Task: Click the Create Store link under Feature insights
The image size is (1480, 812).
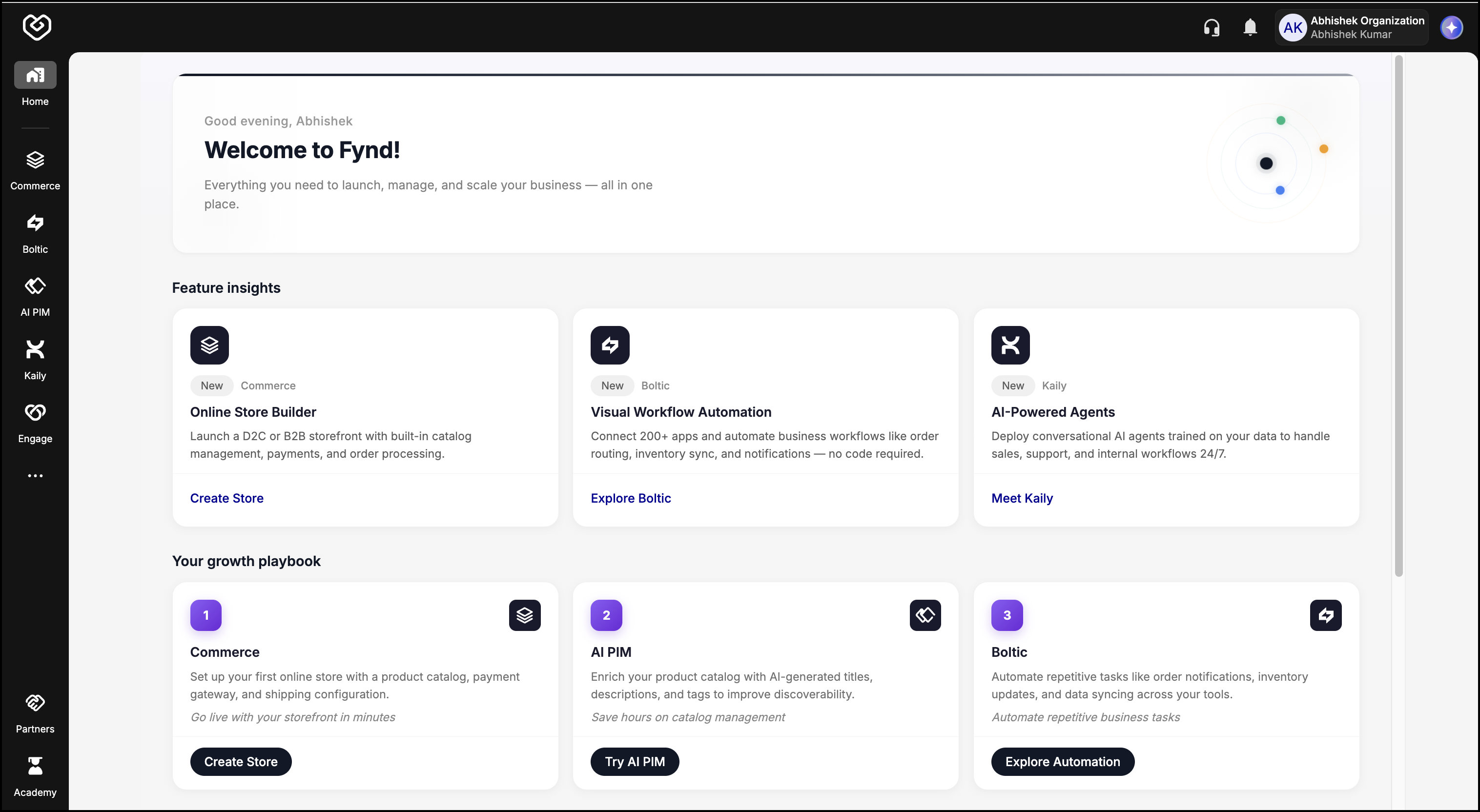Action: pos(226,498)
